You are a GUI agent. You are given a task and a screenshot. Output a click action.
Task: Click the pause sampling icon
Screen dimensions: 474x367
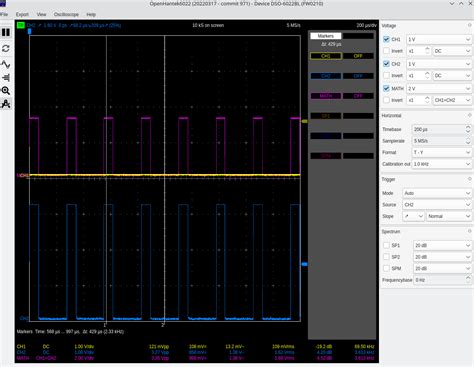point(6,32)
